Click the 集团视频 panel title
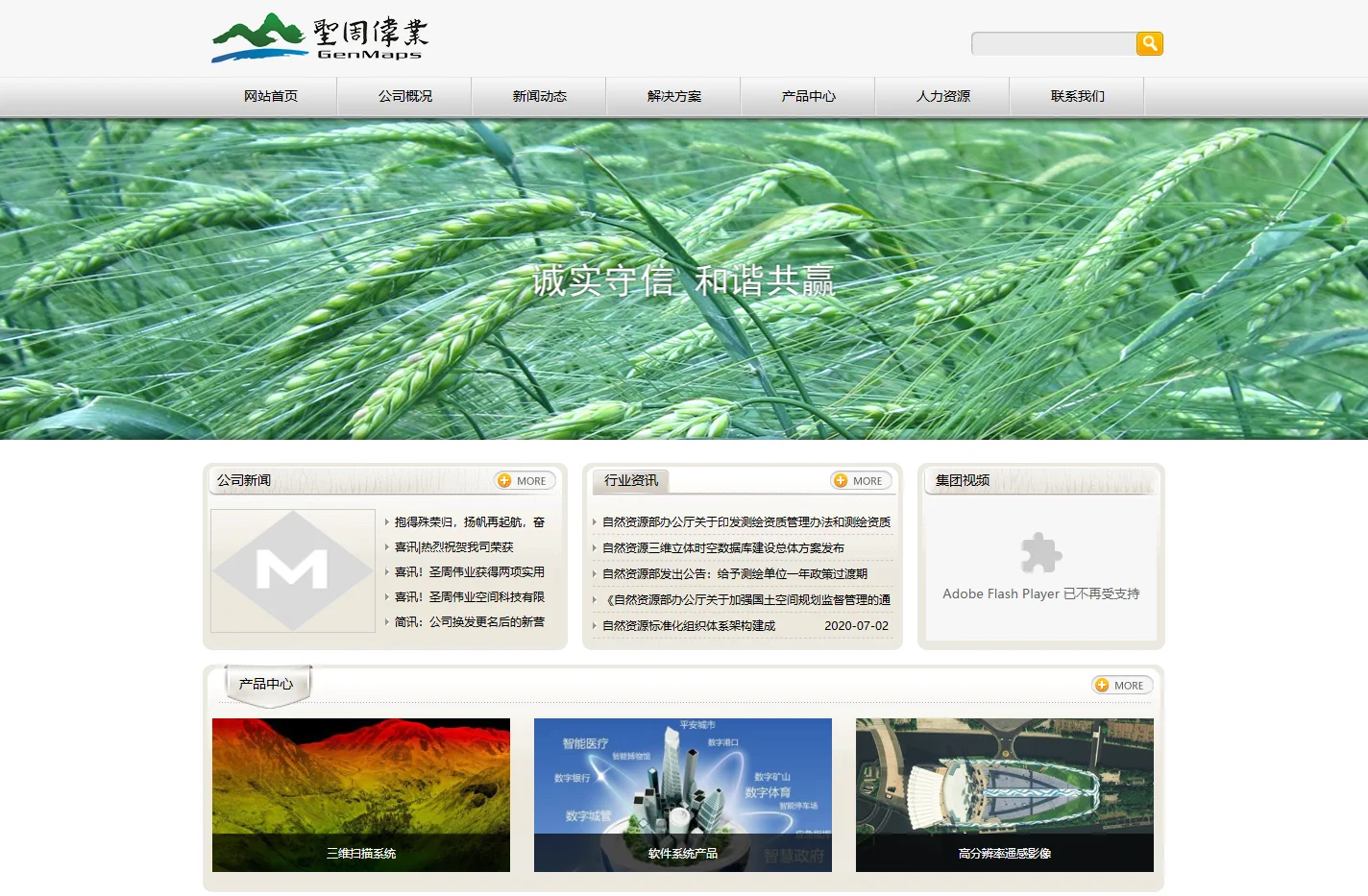 pos(962,480)
